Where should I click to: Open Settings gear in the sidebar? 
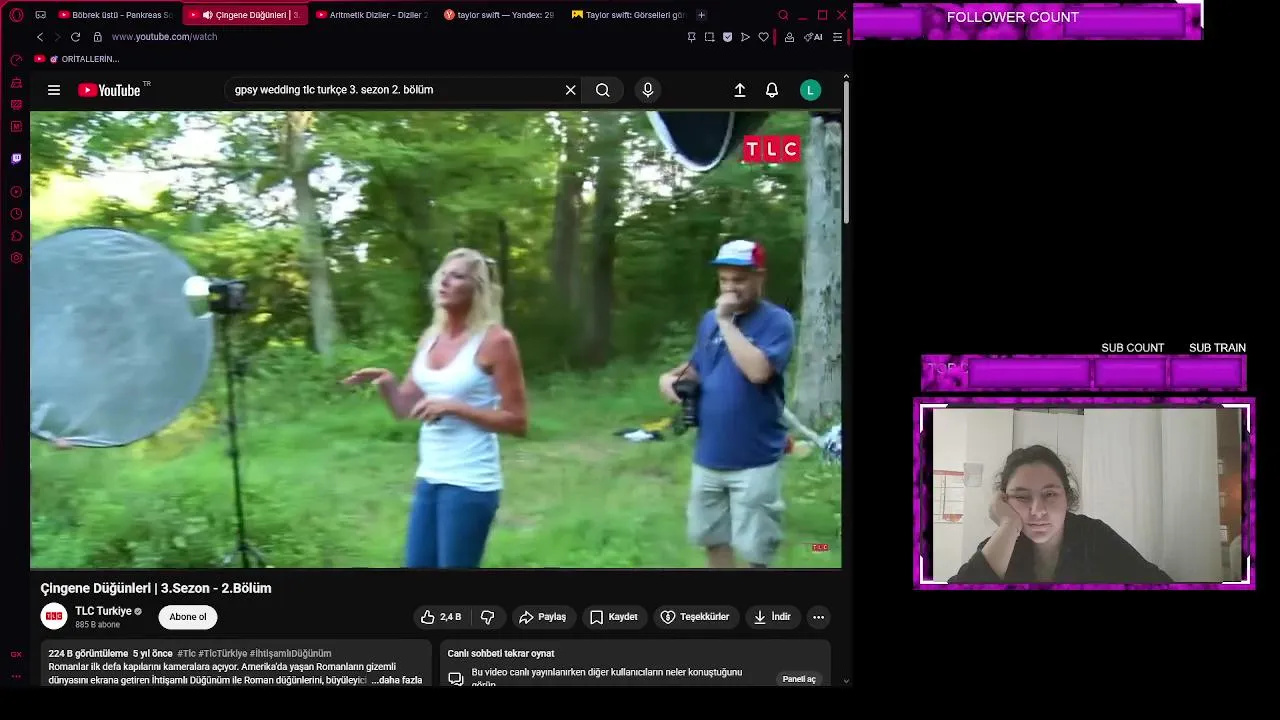tap(16, 258)
